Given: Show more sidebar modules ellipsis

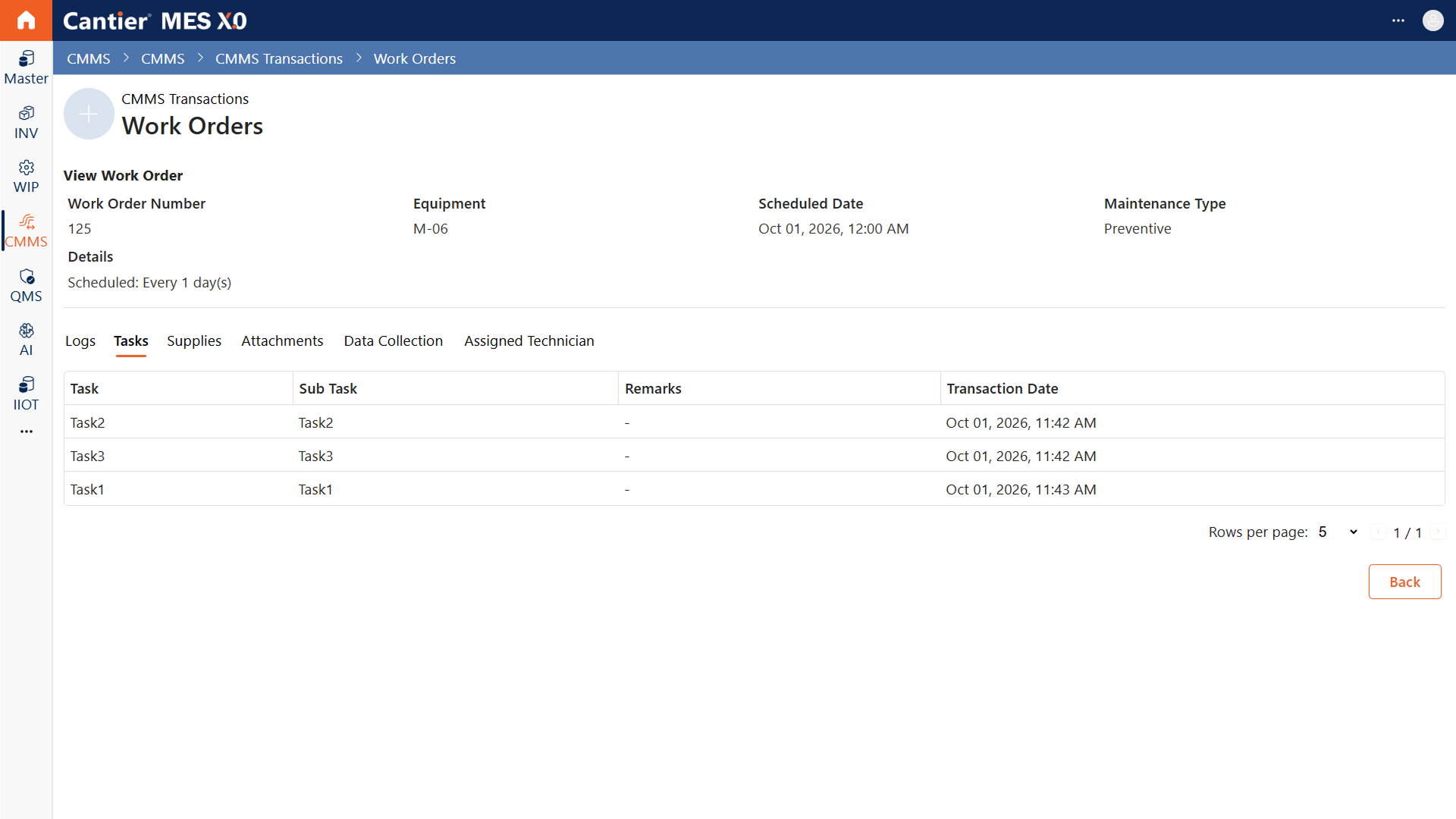Looking at the screenshot, I should pos(27,431).
